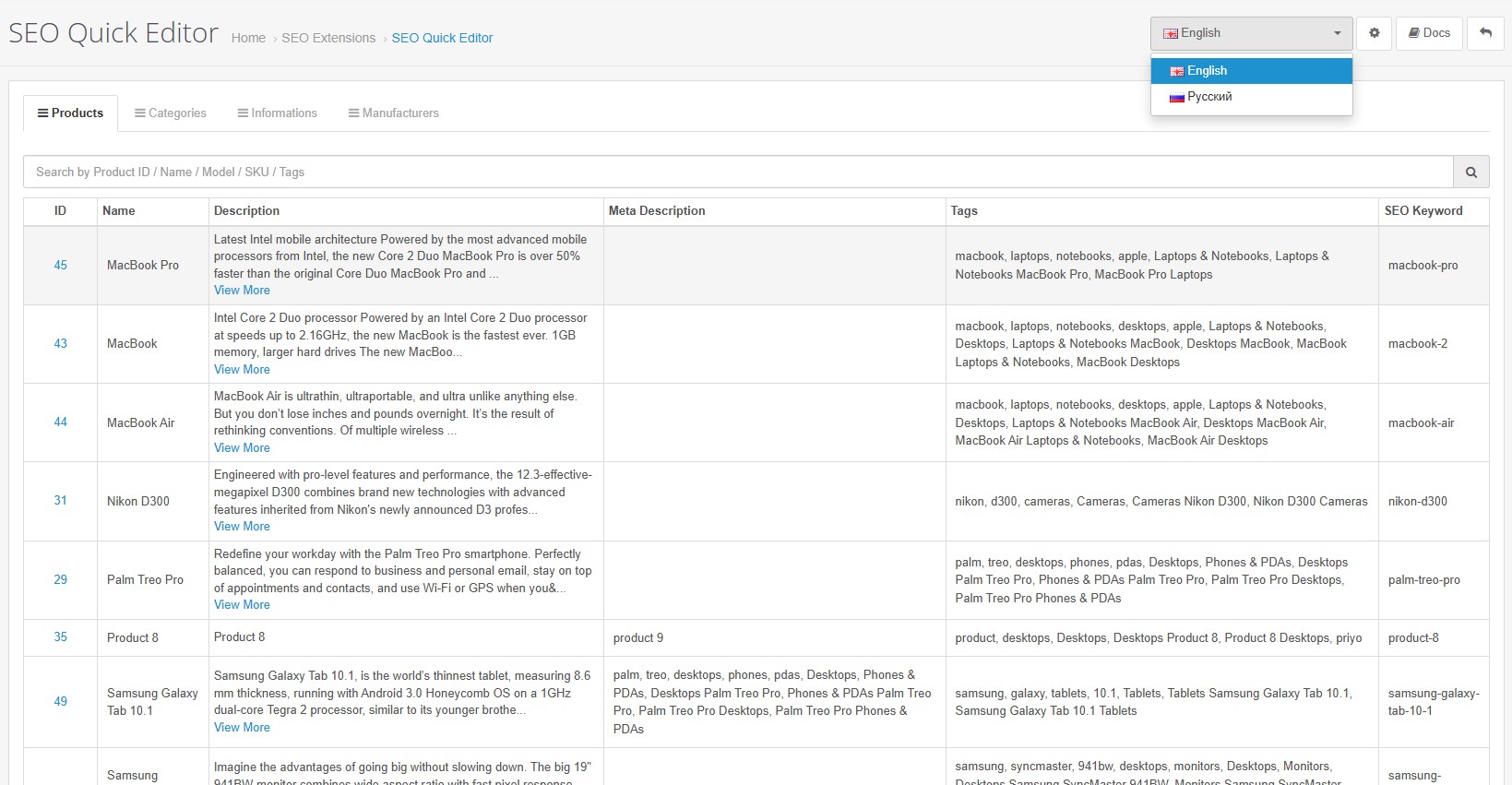View More of MacBook Pro description

(x=242, y=291)
